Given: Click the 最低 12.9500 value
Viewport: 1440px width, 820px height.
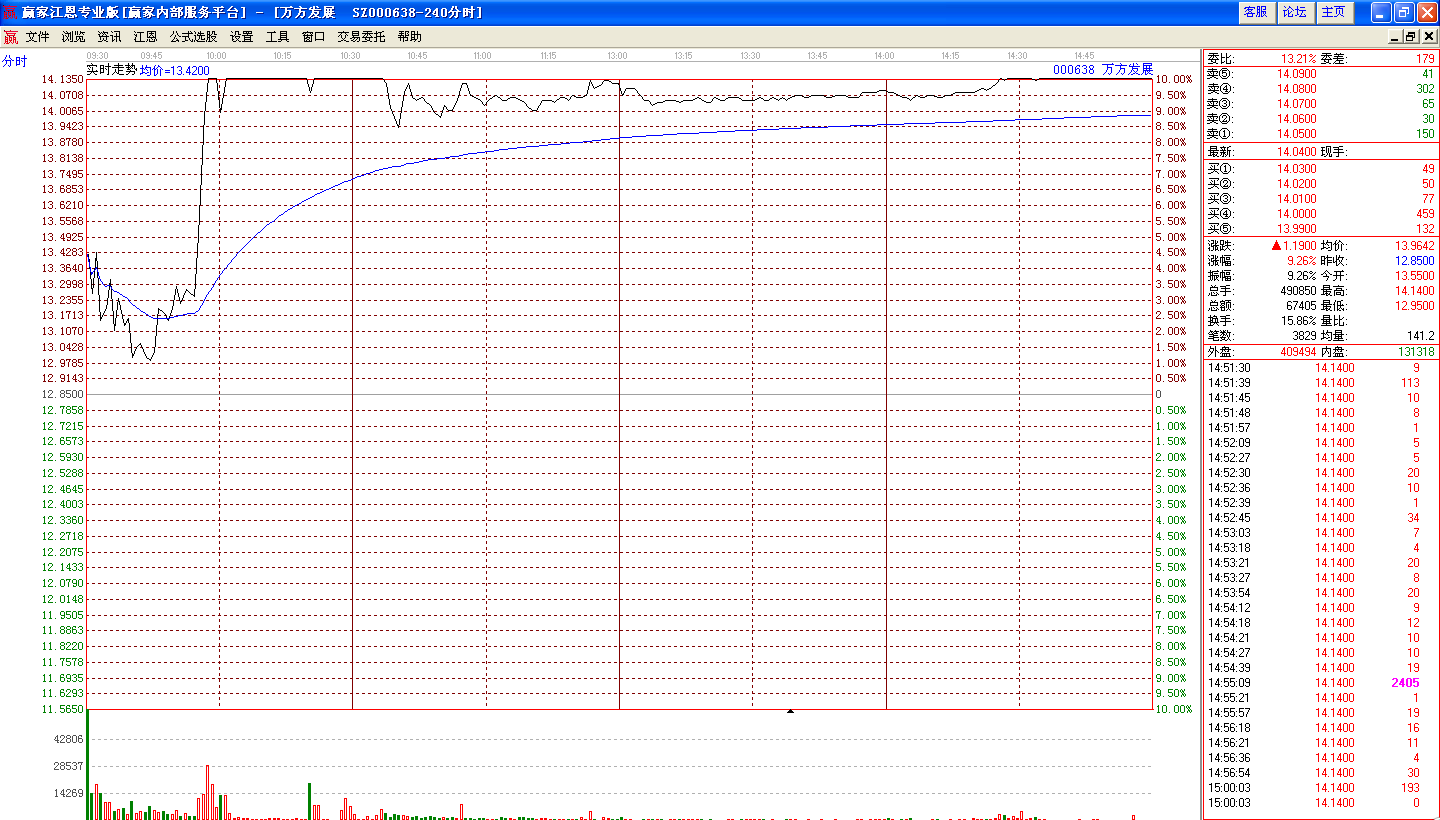Looking at the screenshot, I should click(1415, 306).
